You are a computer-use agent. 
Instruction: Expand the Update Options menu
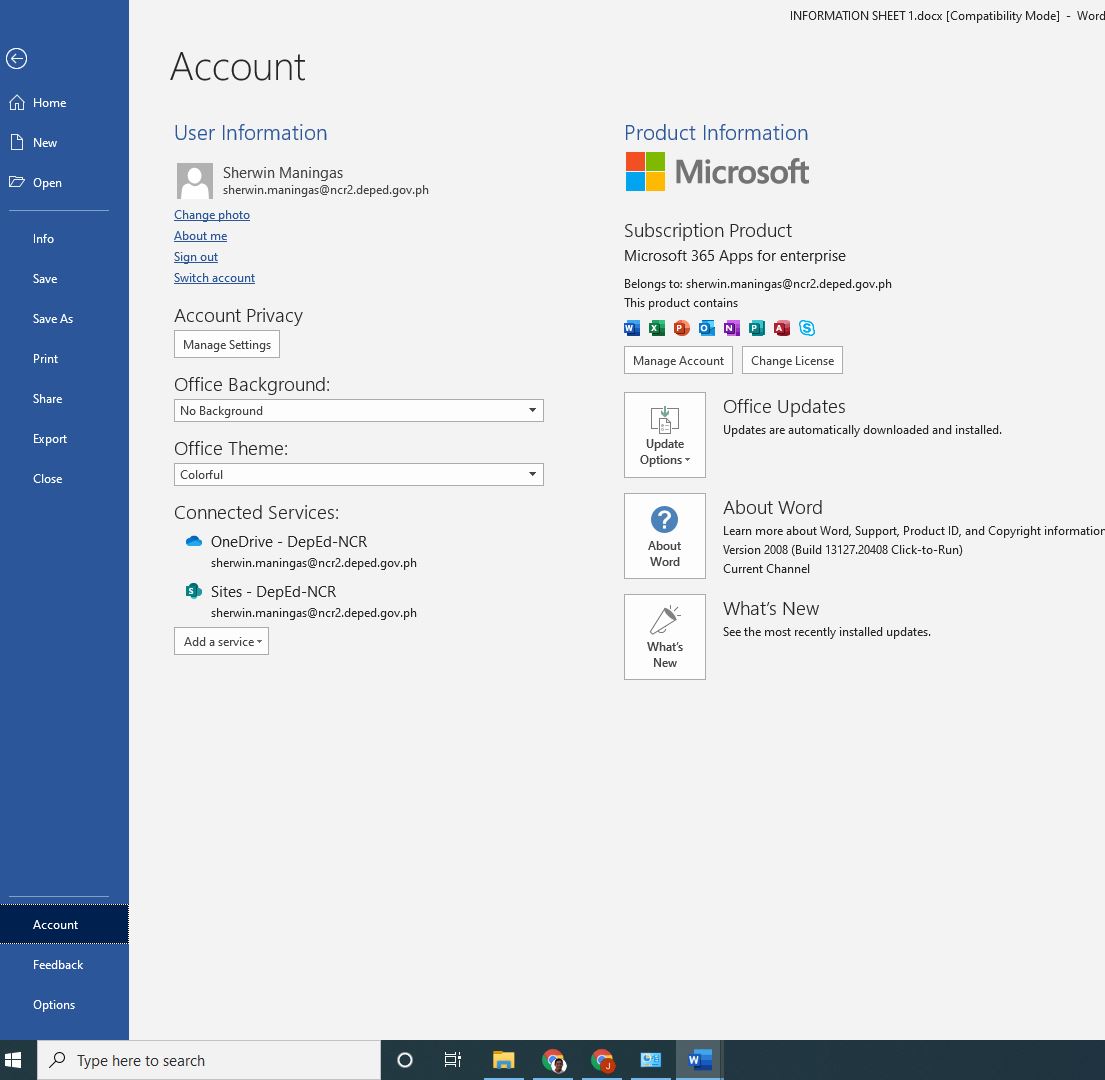664,434
